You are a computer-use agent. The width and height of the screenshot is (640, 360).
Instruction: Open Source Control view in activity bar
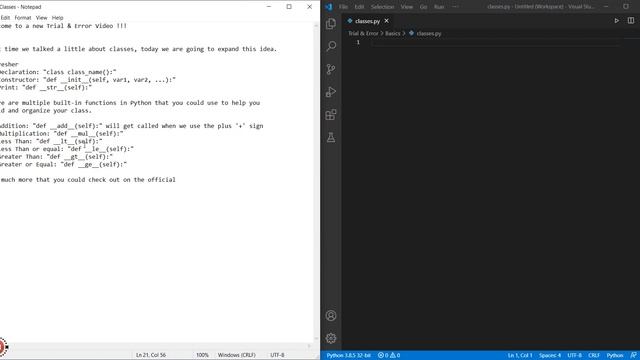tap(331, 69)
